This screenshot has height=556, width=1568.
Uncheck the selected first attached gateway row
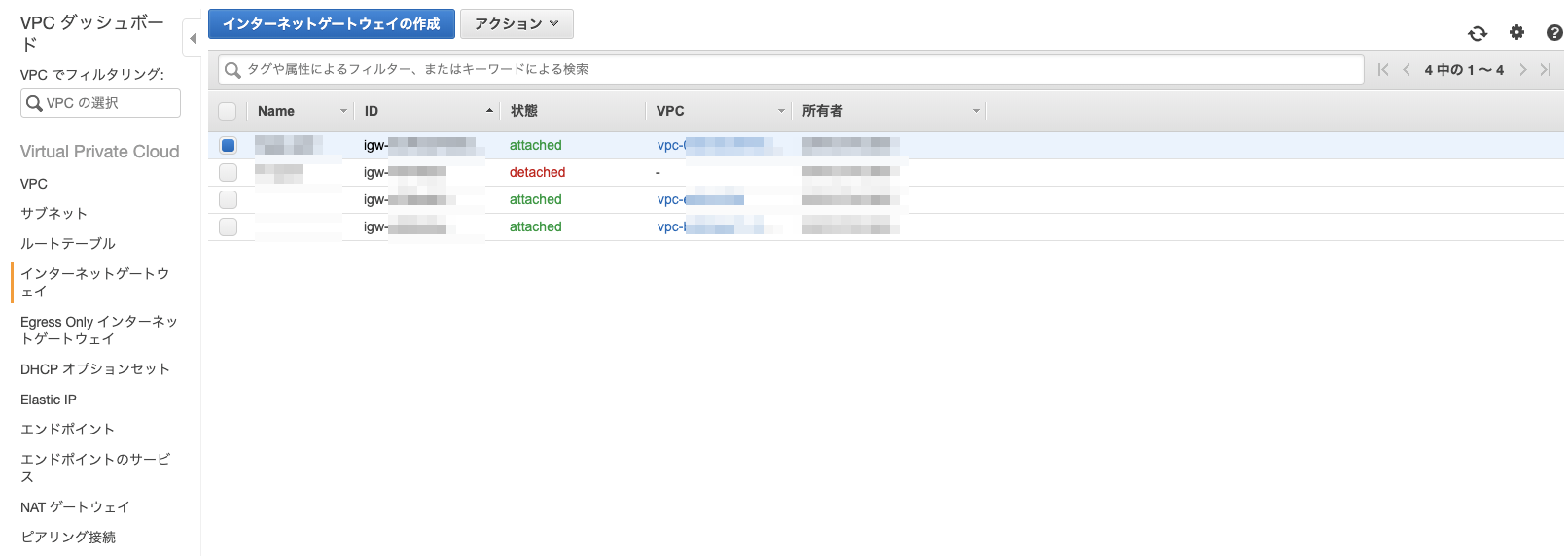click(228, 146)
